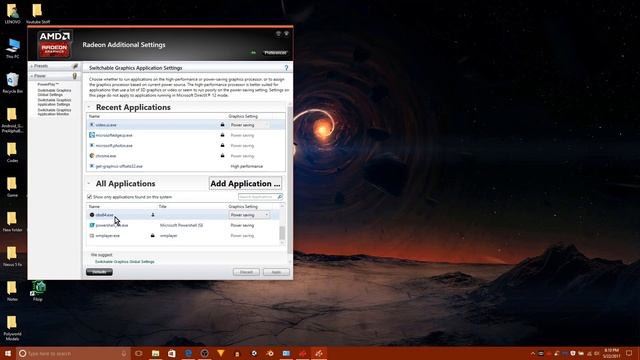The height and width of the screenshot is (360, 640).
Task: Click the Add Application button
Action: pyautogui.click(x=245, y=184)
